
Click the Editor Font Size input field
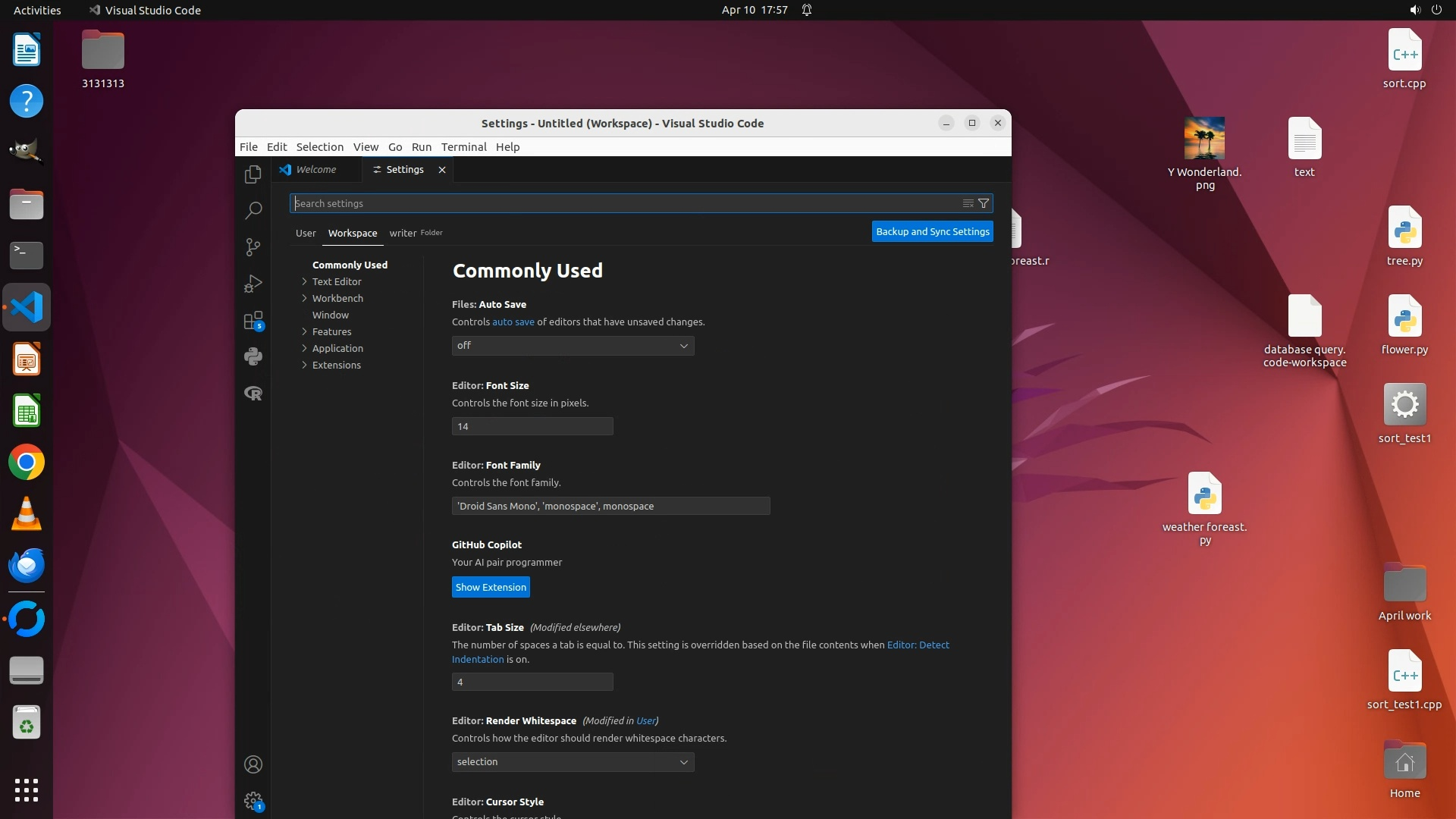point(532,427)
